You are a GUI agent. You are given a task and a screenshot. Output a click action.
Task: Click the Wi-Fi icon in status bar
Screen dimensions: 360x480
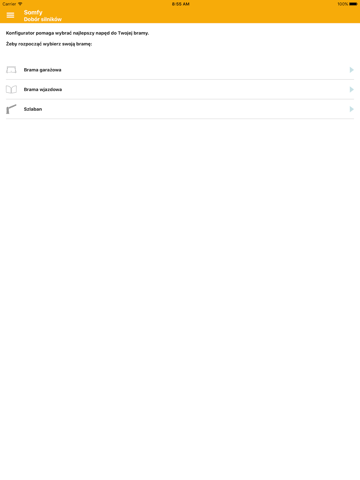tap(20, 4)
